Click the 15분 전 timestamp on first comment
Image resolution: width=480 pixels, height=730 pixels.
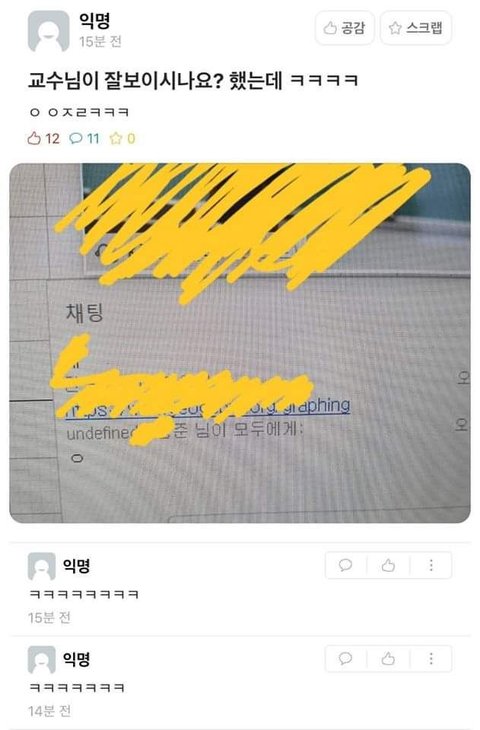(49, 618)
